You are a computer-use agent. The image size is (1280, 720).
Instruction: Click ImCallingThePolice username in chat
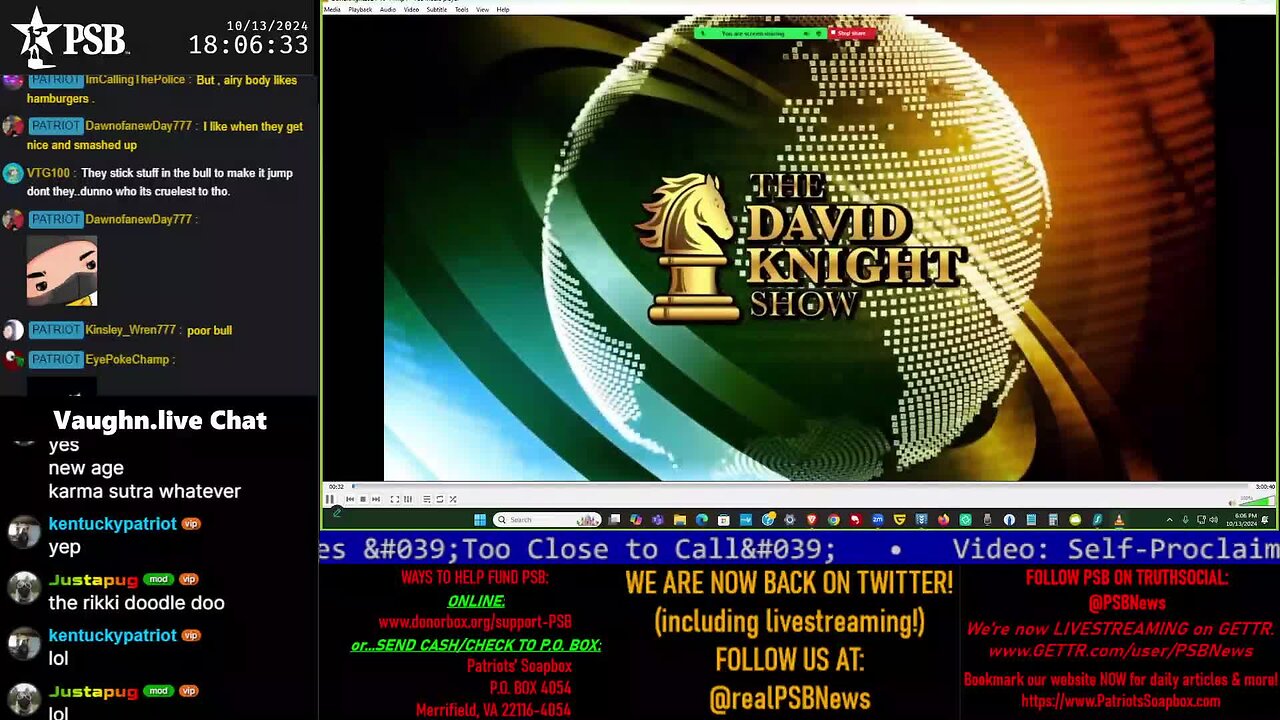[x=136, y=80]
